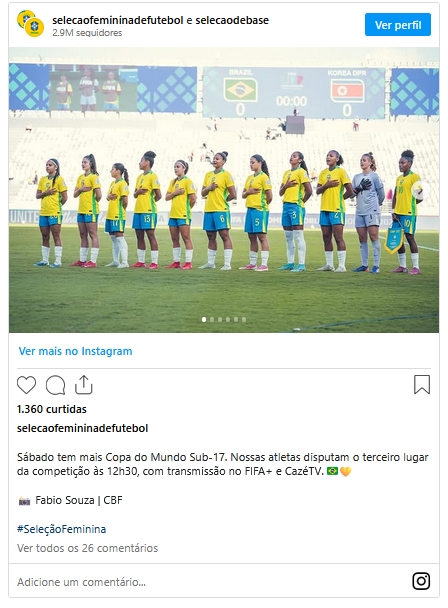Open comments via speech bubble icon
The height and width of the screenshot is (608, 448).
55,385
